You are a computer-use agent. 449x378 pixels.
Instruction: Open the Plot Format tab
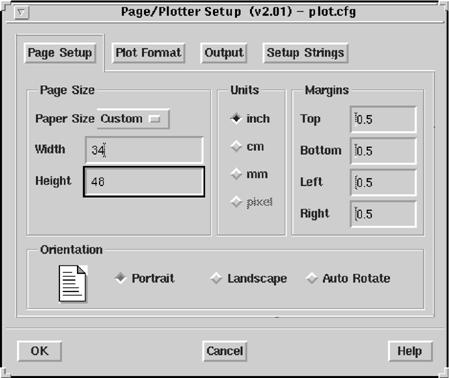click(148, 53)
